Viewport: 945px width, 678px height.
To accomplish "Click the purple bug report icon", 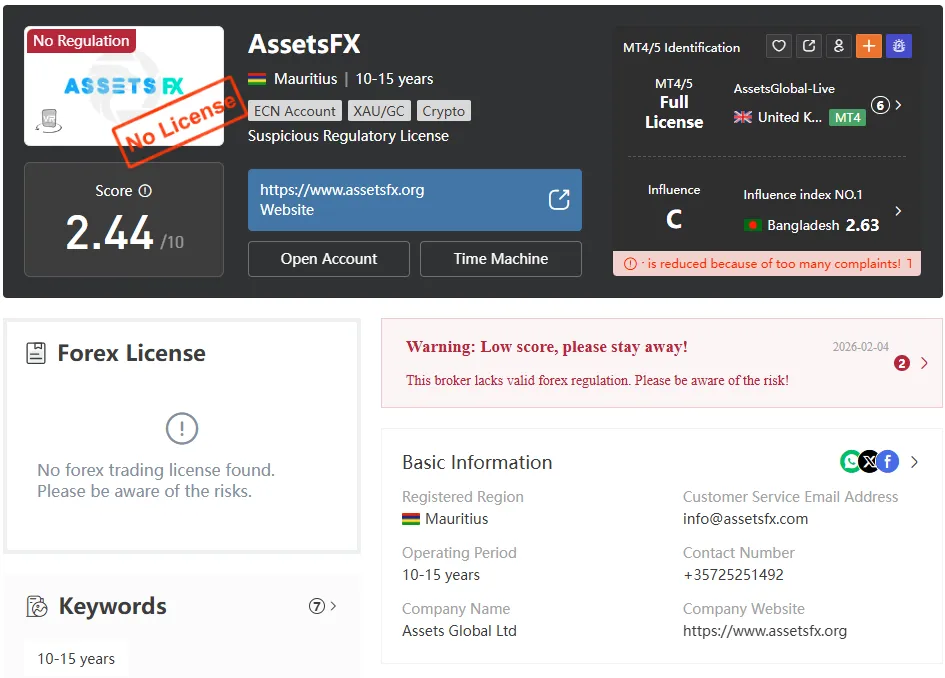I will point(899,46).
